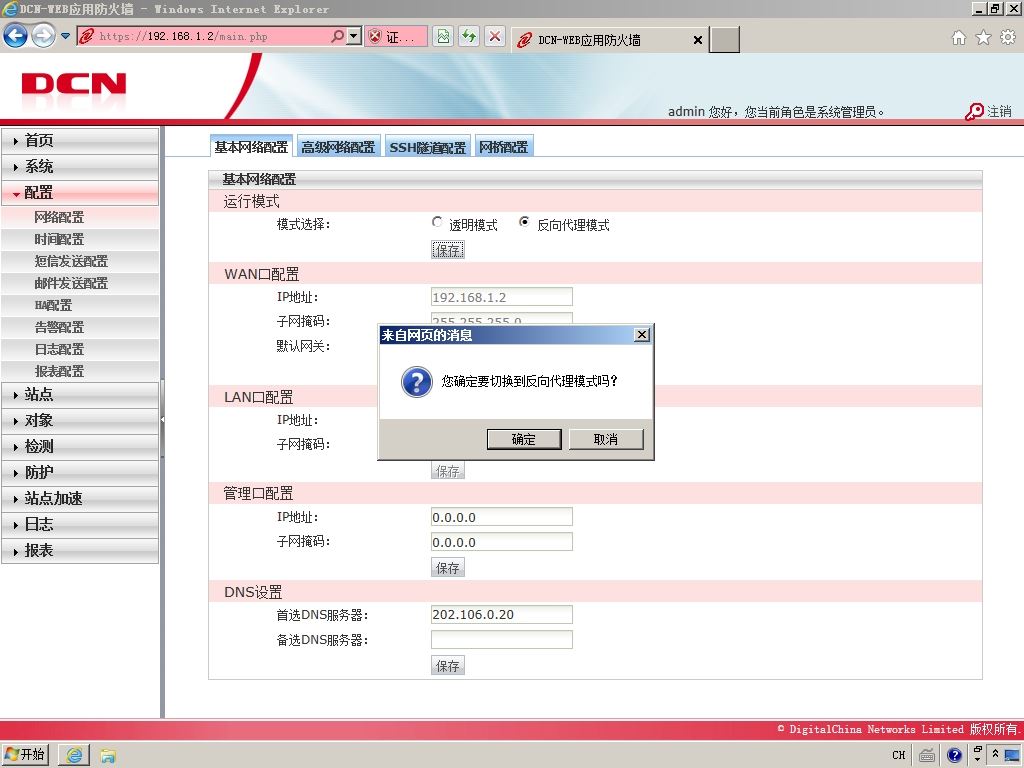1024x768 pixels.
Task: Click the 管理口 IP地址 field
Action: (x=502, y=517)
